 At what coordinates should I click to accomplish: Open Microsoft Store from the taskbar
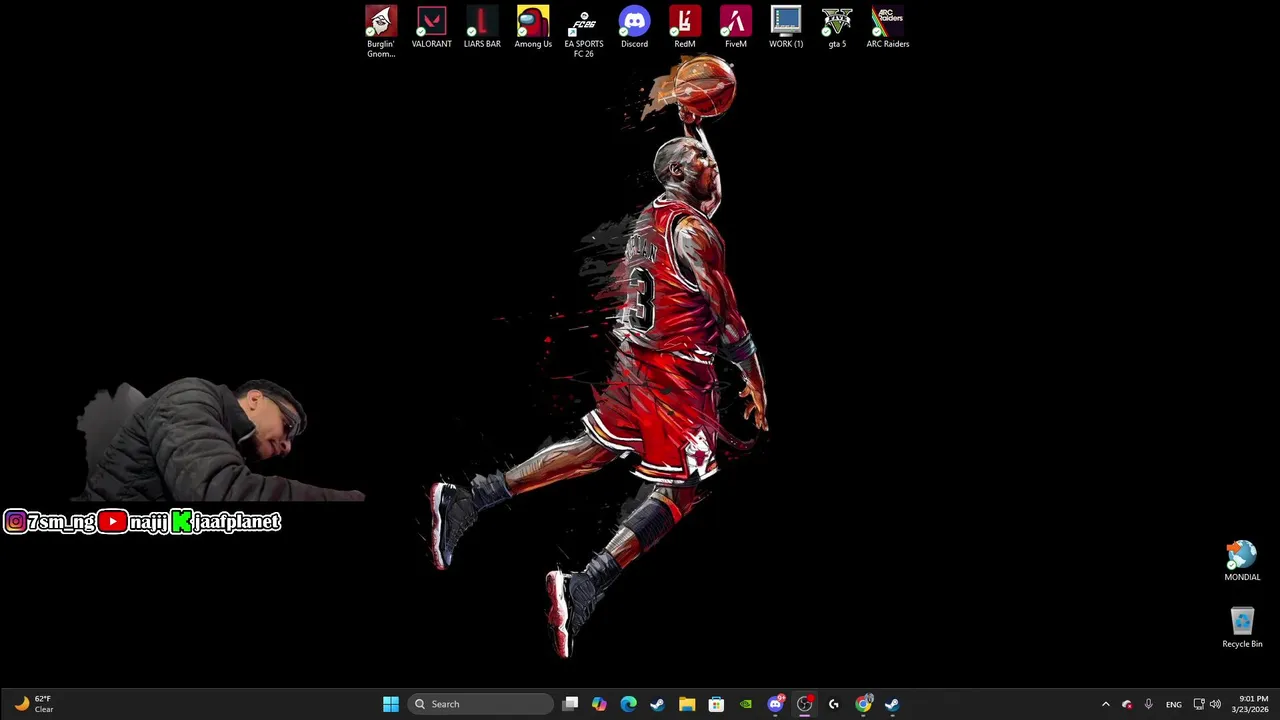point(716,704)
